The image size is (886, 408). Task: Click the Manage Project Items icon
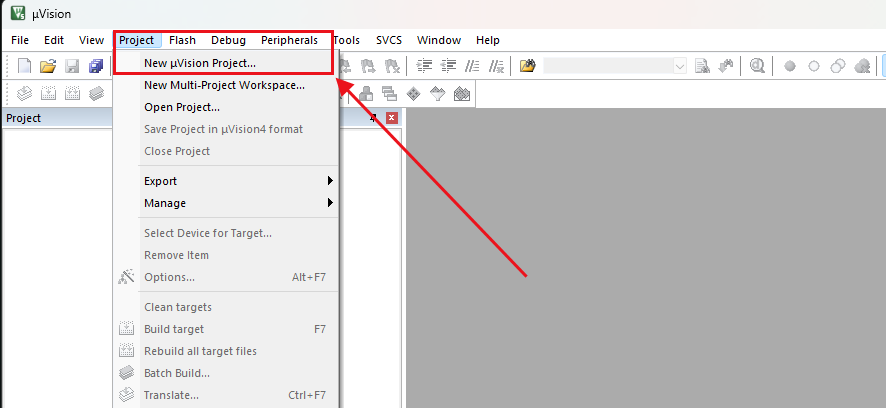click(366, 93)
